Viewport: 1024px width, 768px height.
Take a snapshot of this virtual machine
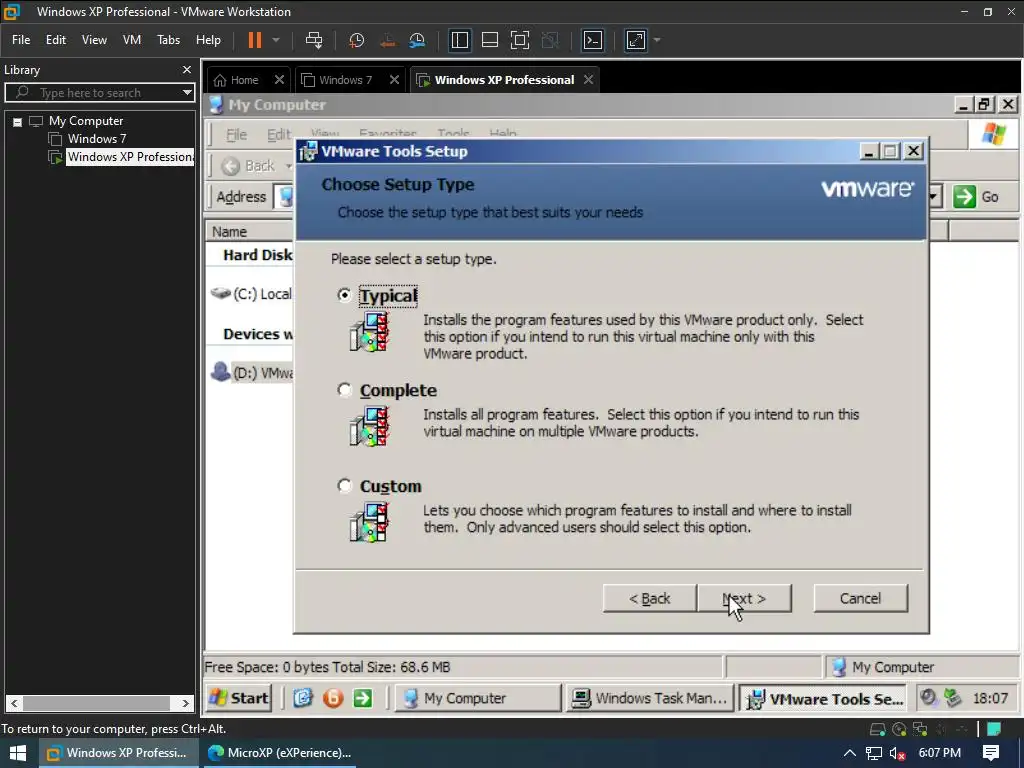(x=357, y=40)
